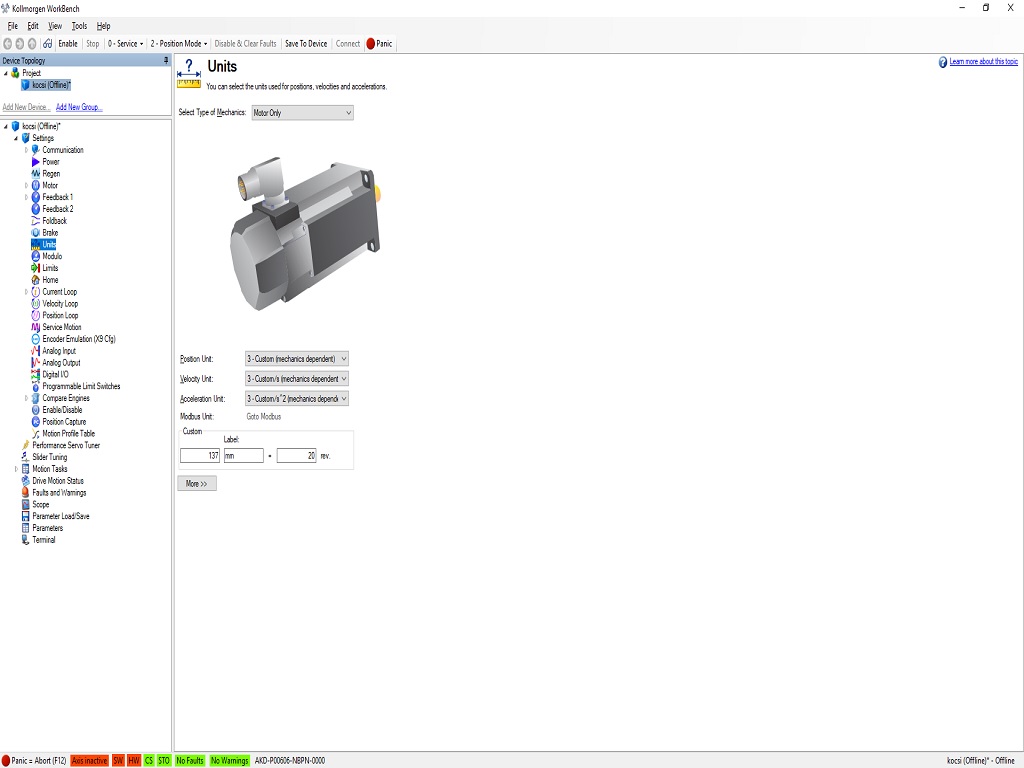Click the Brake icon
The image size is (1024, 768).
(x=36, y=232)
